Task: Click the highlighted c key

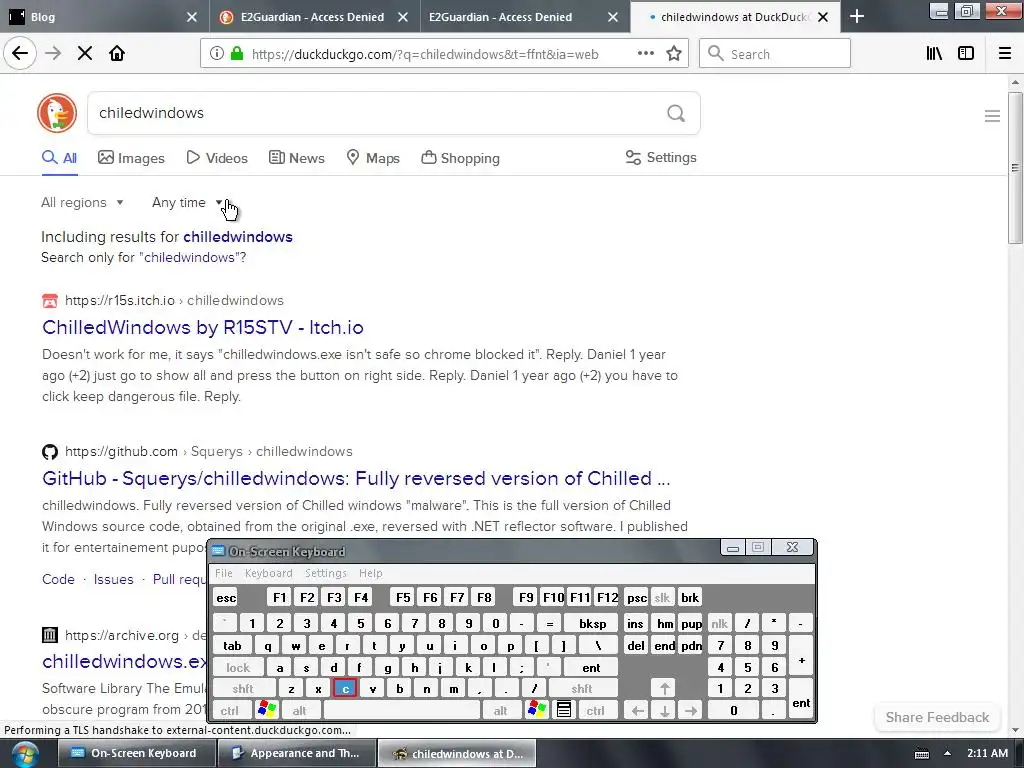Action: (x=345, y=688)
